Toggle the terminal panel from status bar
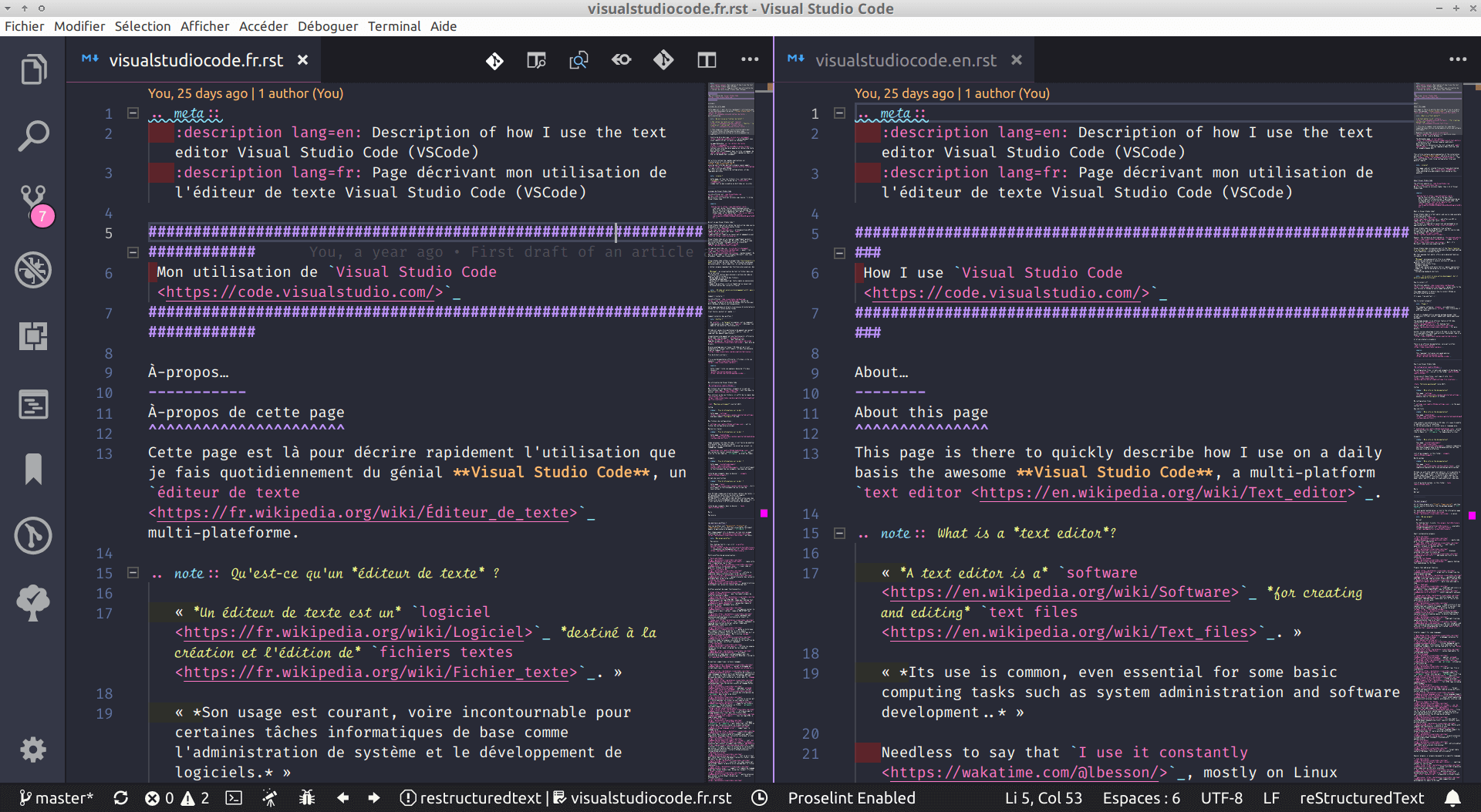 click(234, 798)
